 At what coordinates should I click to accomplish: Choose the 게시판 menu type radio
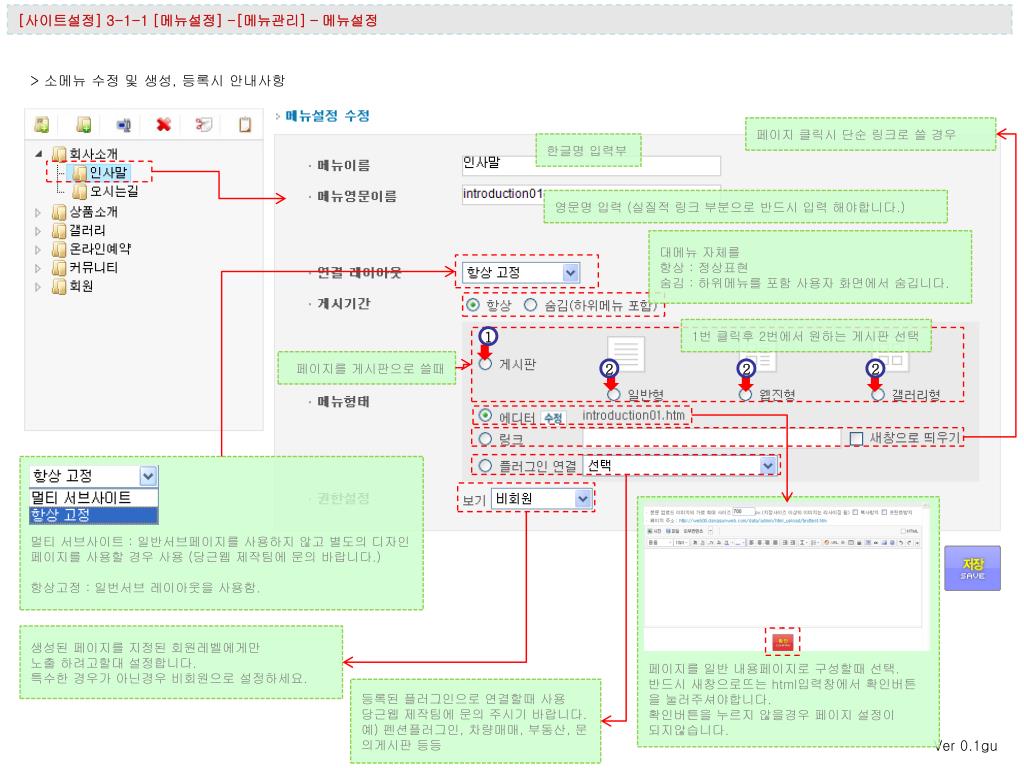pos(485,364)
